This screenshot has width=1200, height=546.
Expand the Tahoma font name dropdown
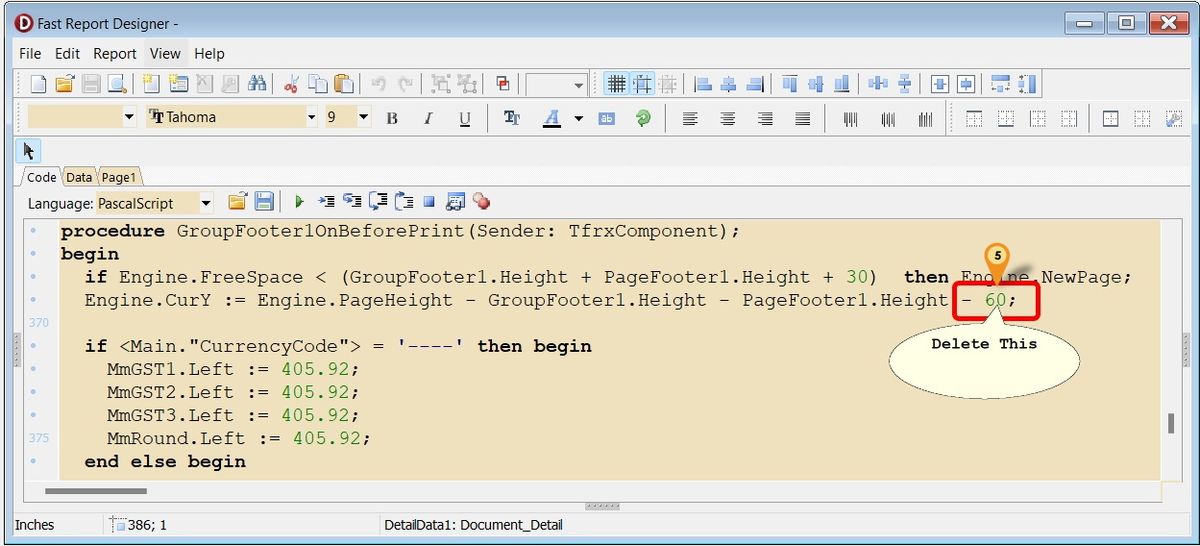point(312,118)
